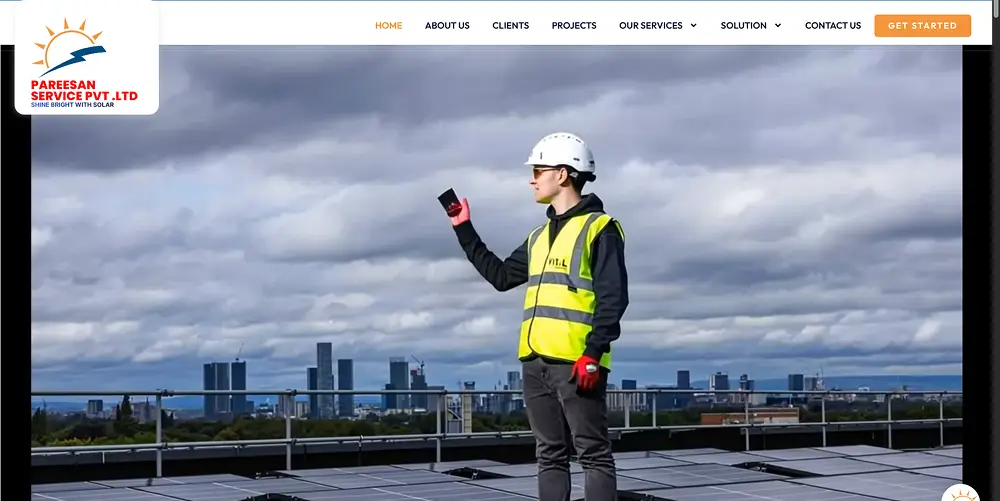Navigate to the Clients section

pos(510,26)
